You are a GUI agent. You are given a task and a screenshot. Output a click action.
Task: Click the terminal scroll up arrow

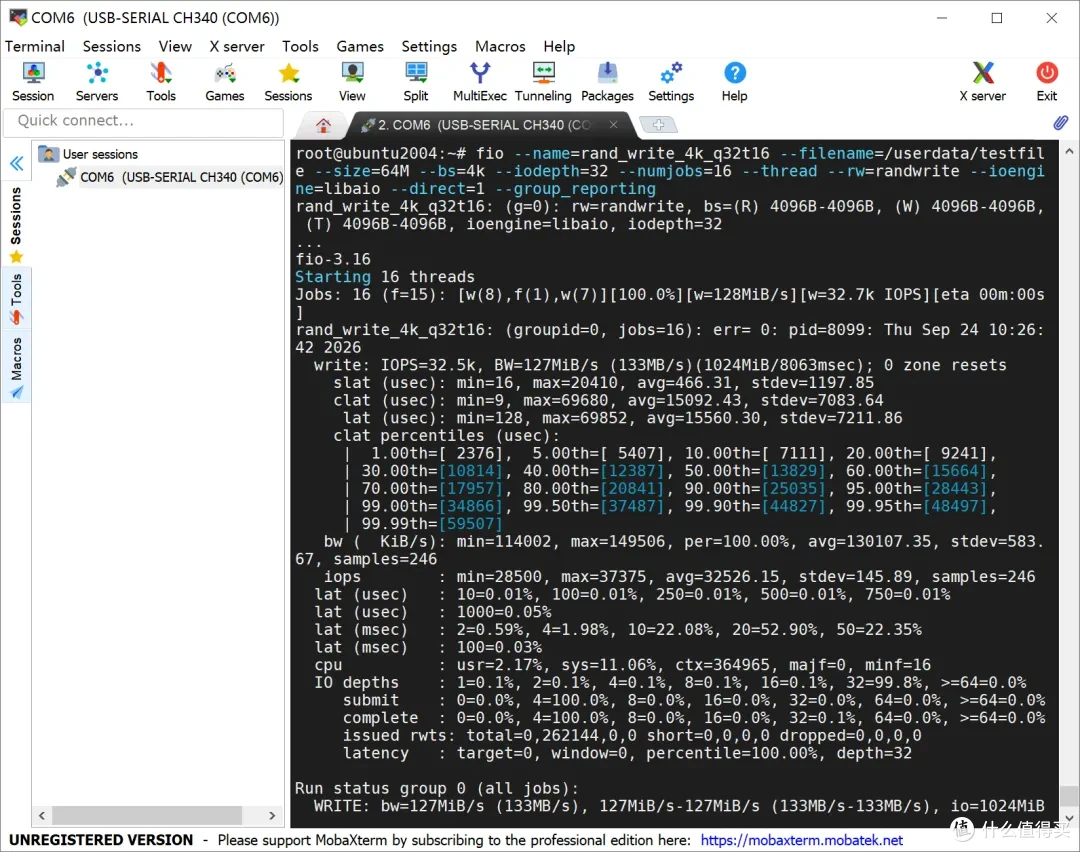(x=1069, y=151)
